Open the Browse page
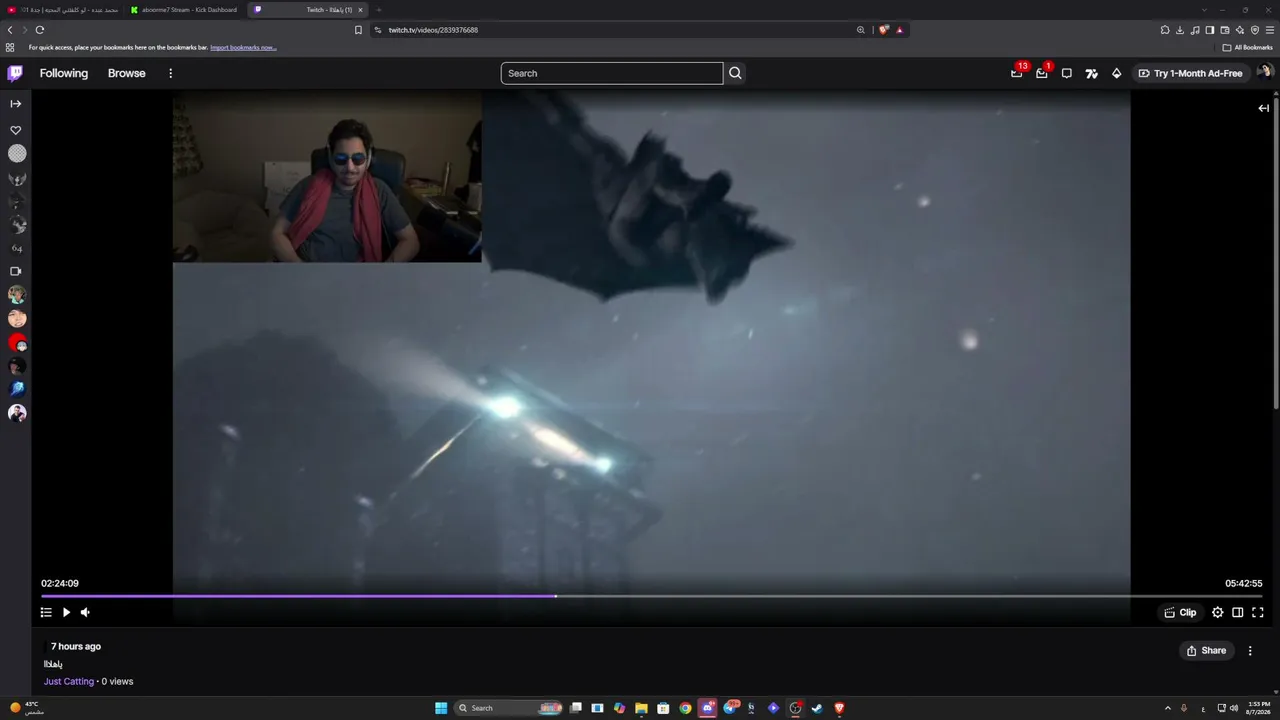 [x=127, y=73]
